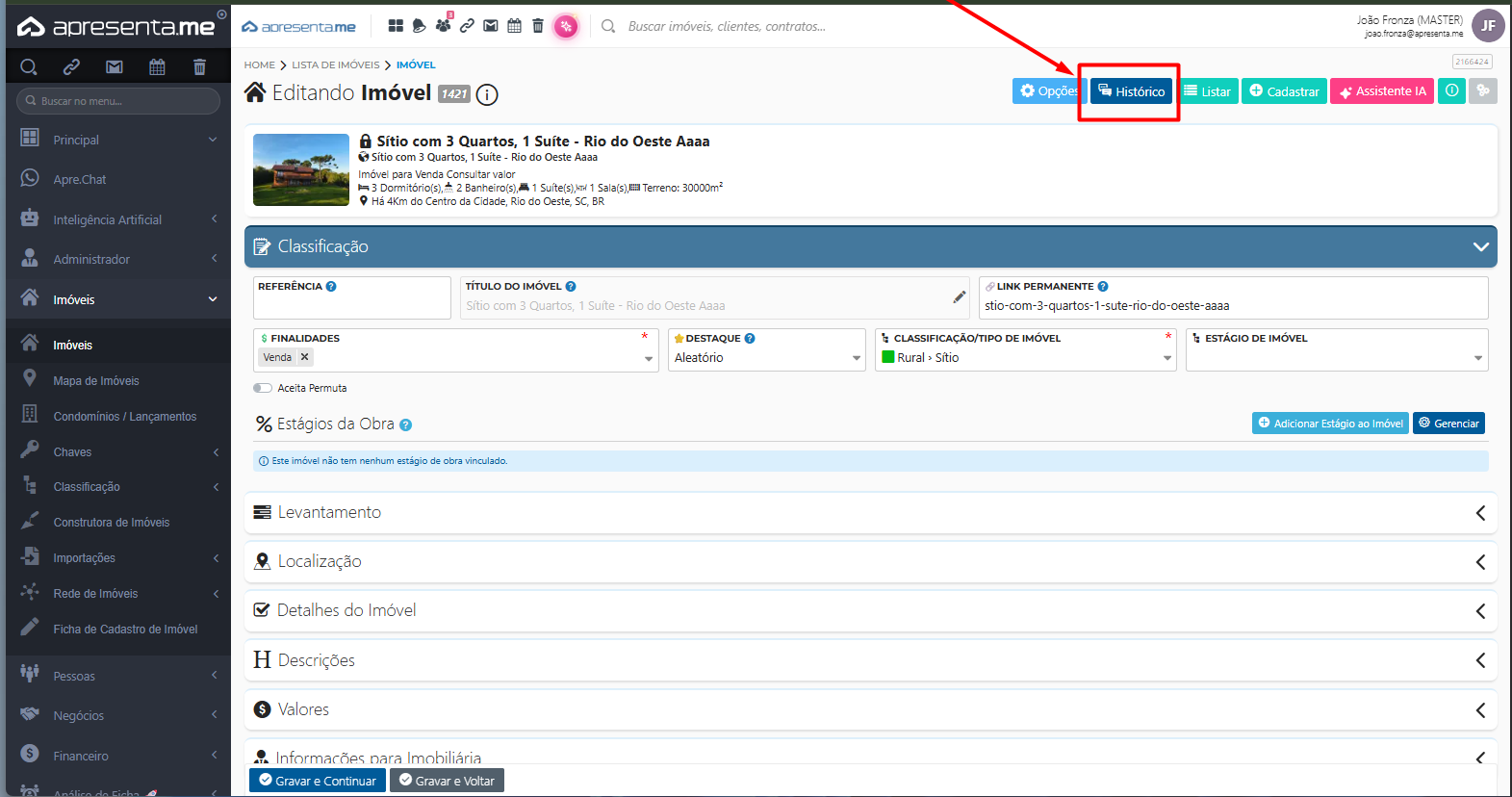Click the sidebar link chain icon

pyautogui.click(x=71, y=66)
